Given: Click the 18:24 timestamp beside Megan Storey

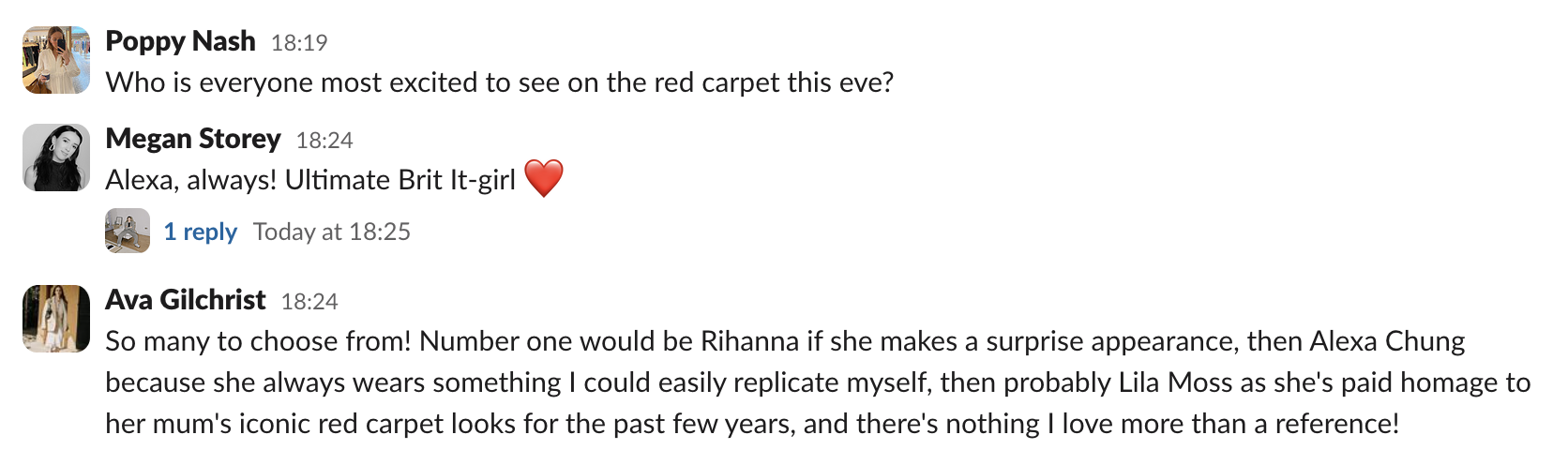Looking at the screenshot, I should pos(324,141).
